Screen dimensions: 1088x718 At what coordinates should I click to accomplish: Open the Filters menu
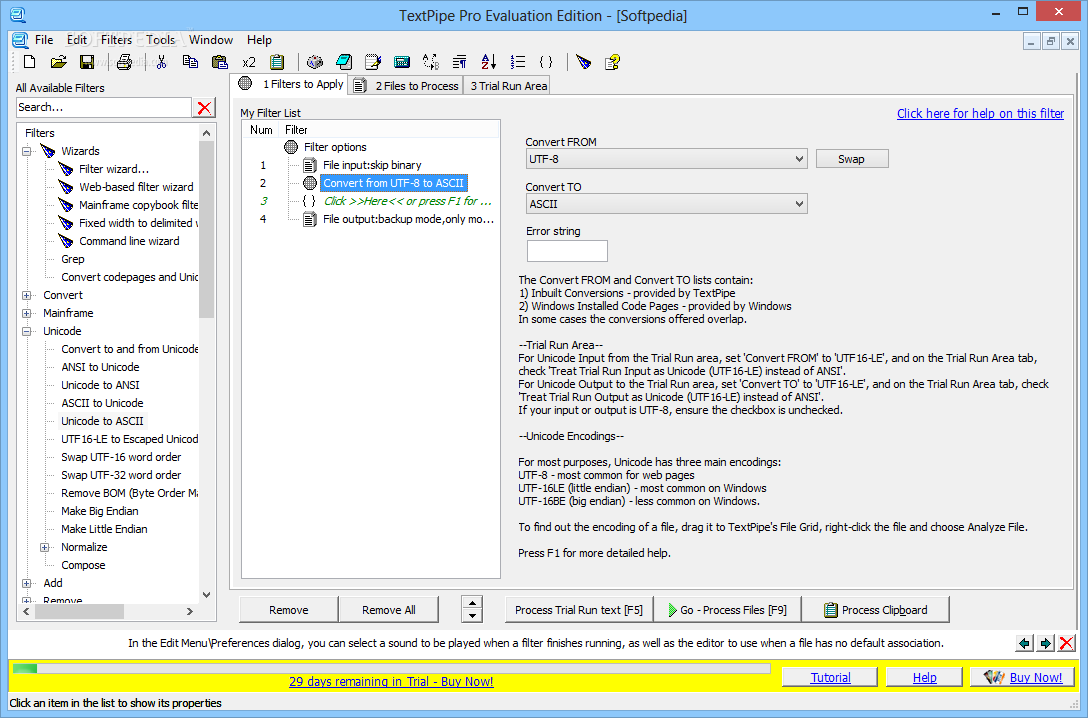click(x=117, y=40)
